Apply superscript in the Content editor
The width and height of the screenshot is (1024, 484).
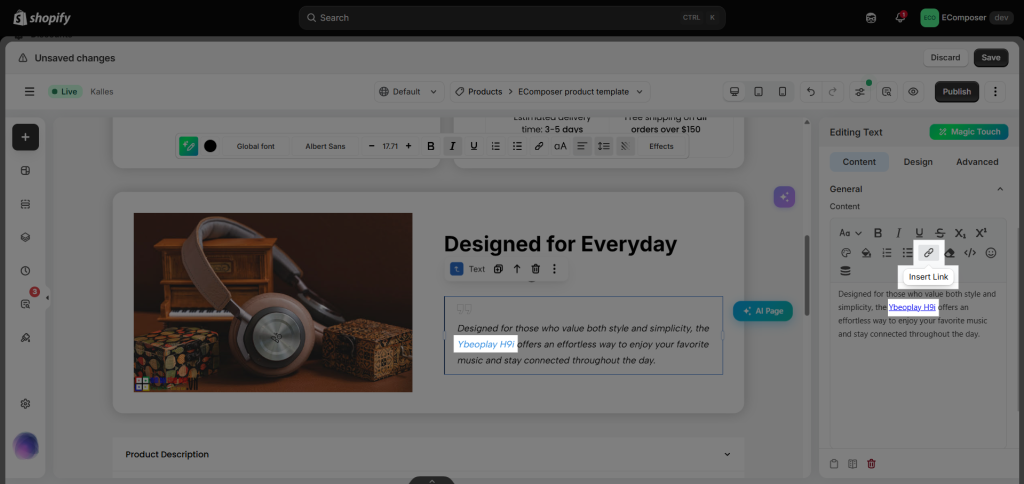(981, 233)
